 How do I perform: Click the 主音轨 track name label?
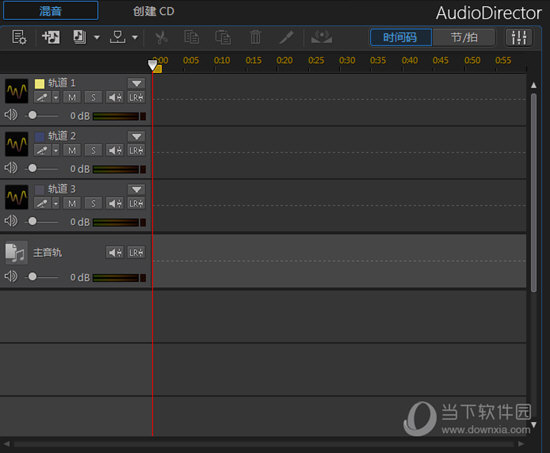tap(47, 252)
